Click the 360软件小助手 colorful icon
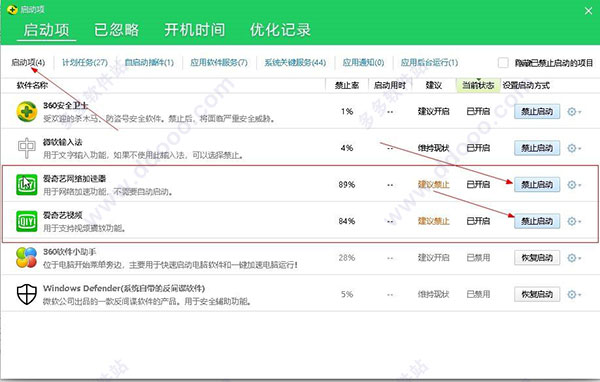 (27, 257)
